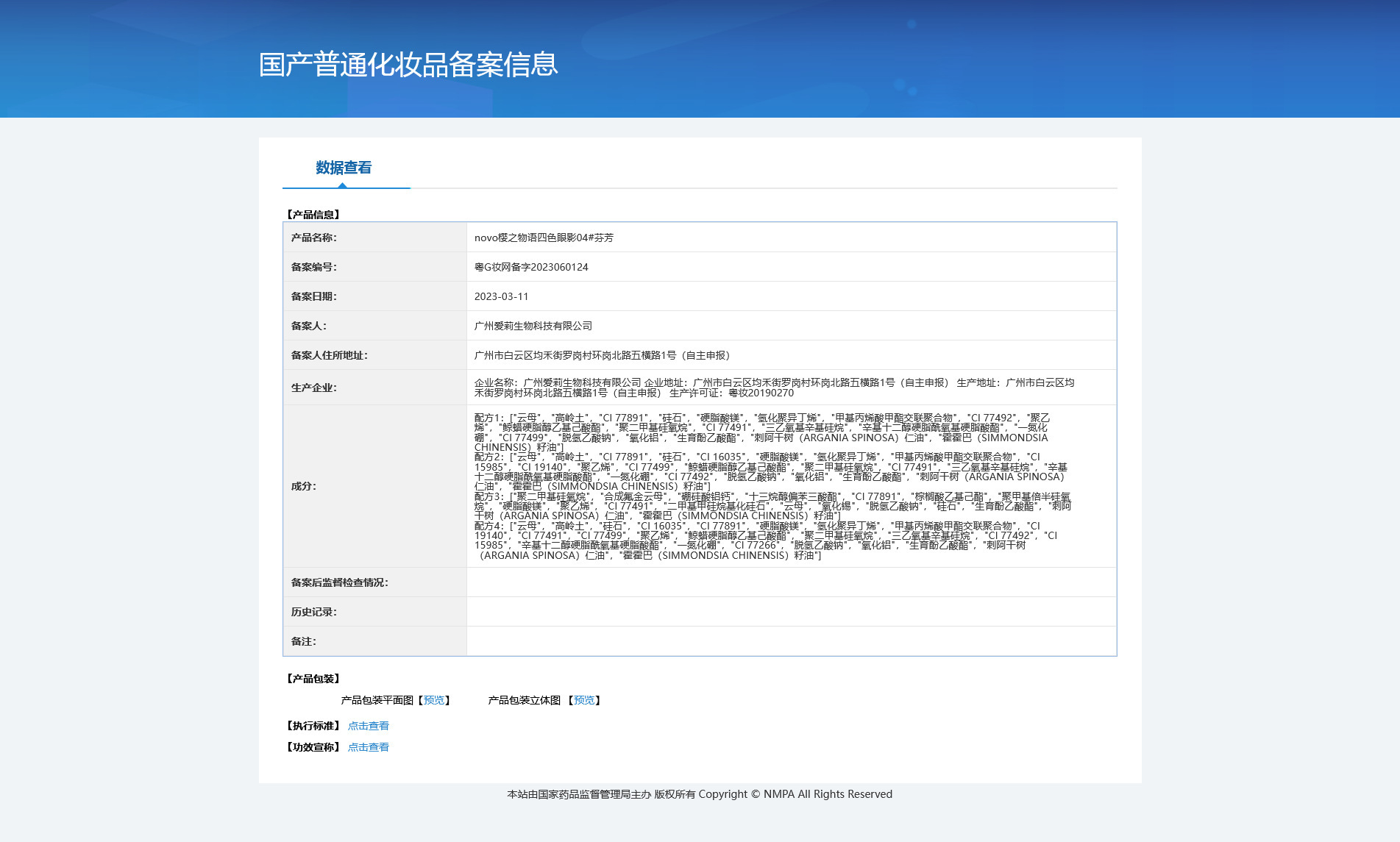The height and width of the screenshot is (842, 1400).
Task: Click the NMPA copyright footer text
Action: click(x=700, y=794)
